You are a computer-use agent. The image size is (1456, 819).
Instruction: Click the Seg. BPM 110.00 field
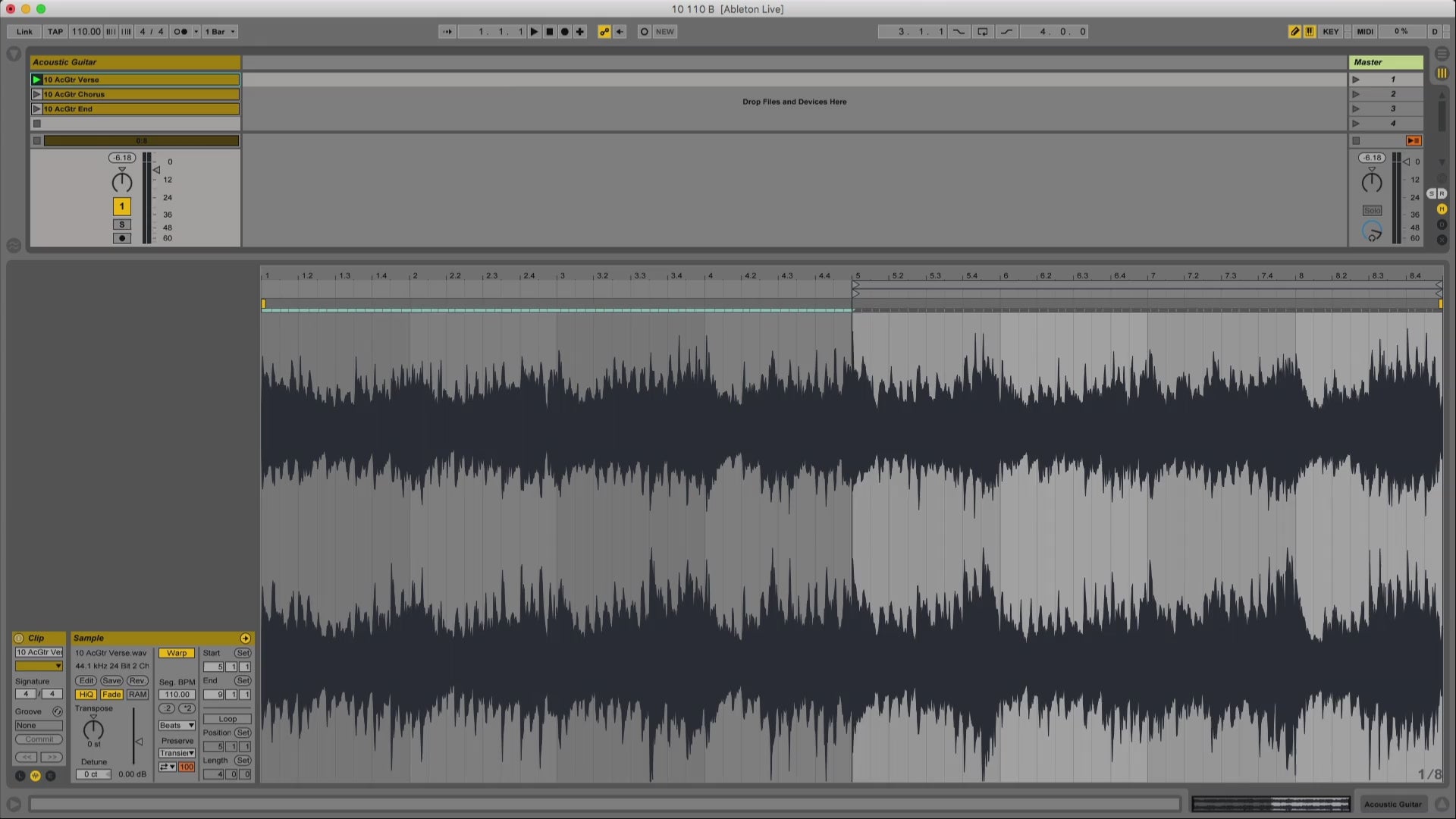pyautogui.click(x=177, y=695)
